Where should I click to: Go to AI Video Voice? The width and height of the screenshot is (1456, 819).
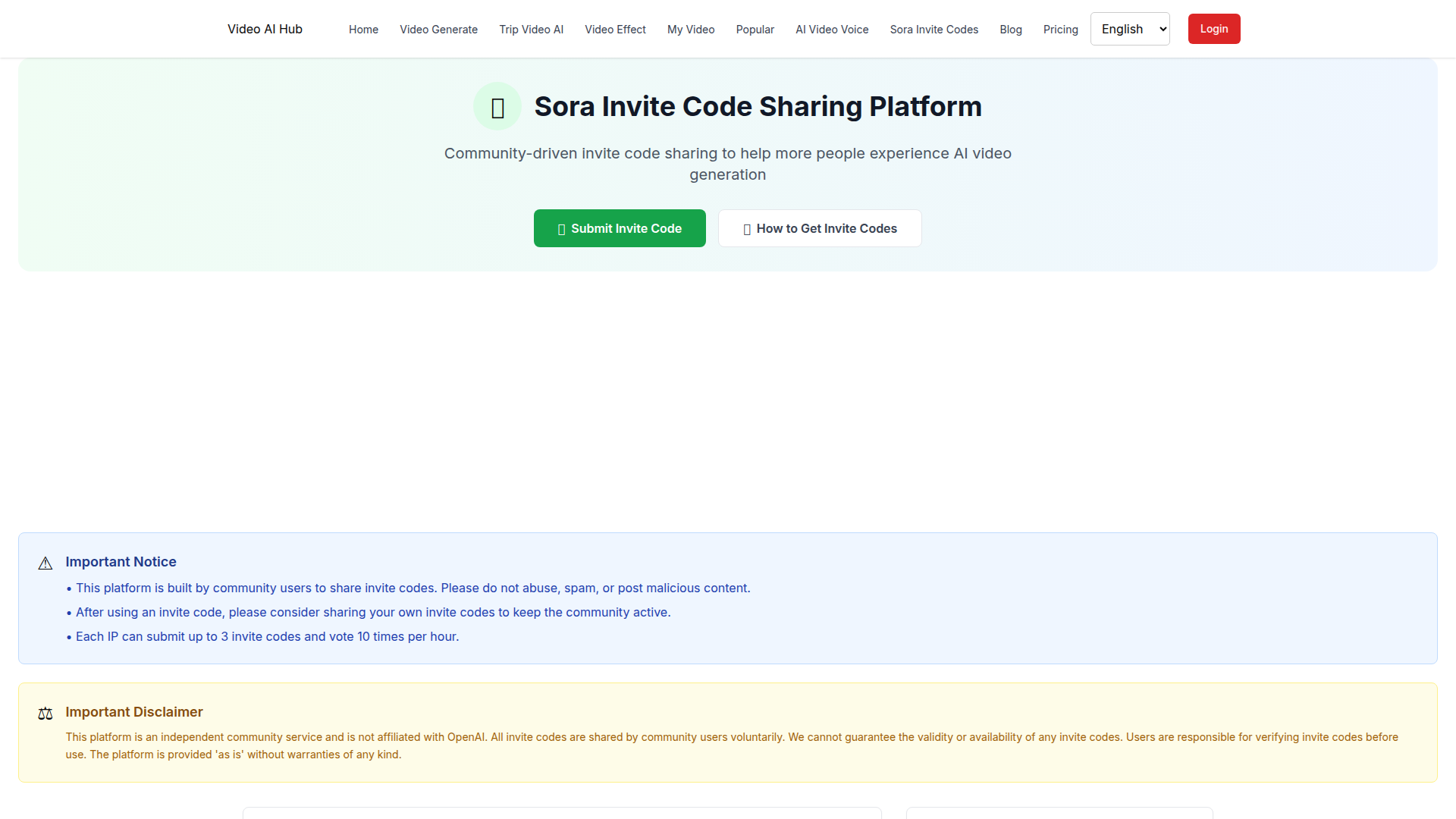point(832,30)
